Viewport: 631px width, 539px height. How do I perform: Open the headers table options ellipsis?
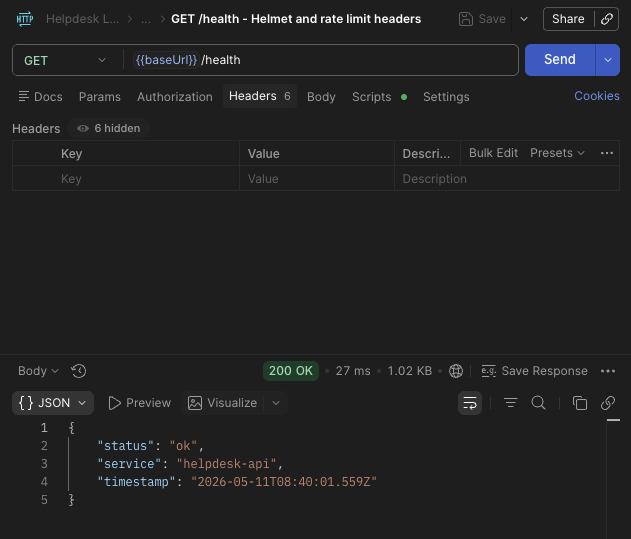606,153
